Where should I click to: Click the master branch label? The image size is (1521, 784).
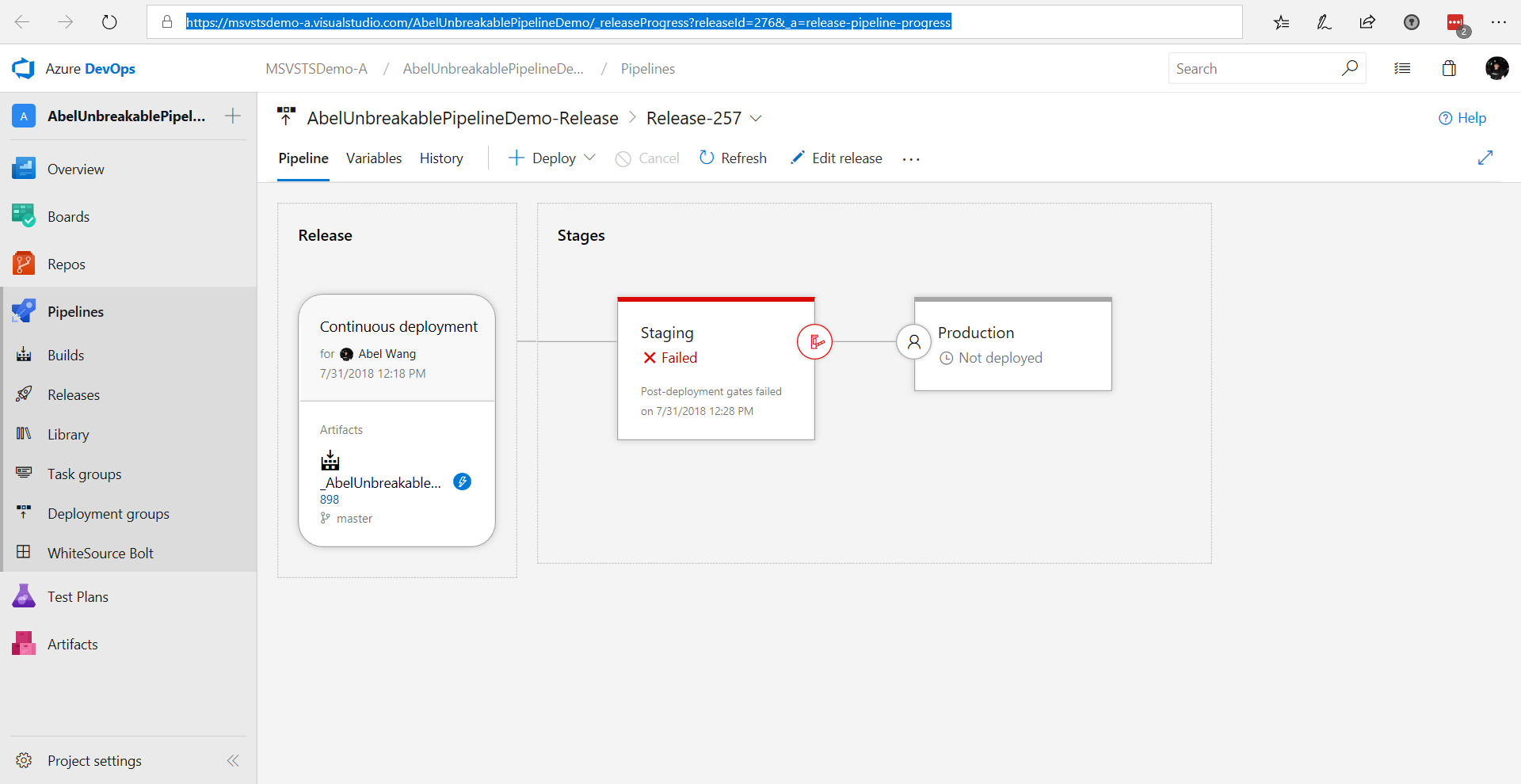(x=354, y=519)
